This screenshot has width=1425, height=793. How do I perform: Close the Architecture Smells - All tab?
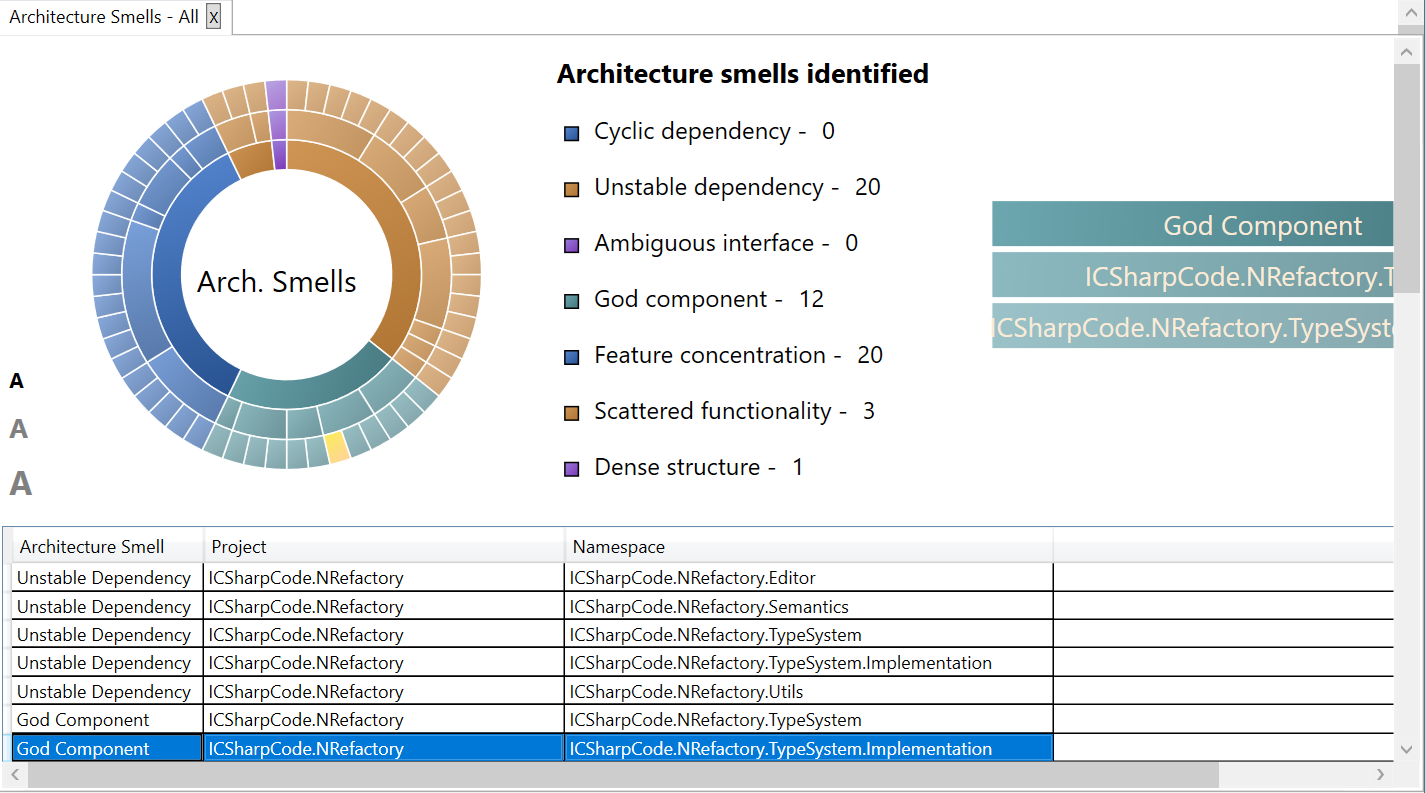[x=213, y=17]
